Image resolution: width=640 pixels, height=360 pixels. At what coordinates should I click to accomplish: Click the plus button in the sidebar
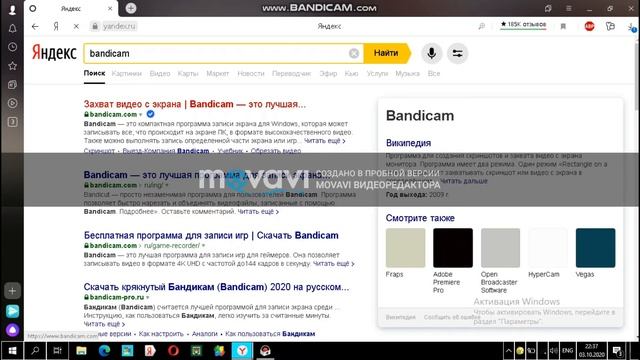click(12, 291)
